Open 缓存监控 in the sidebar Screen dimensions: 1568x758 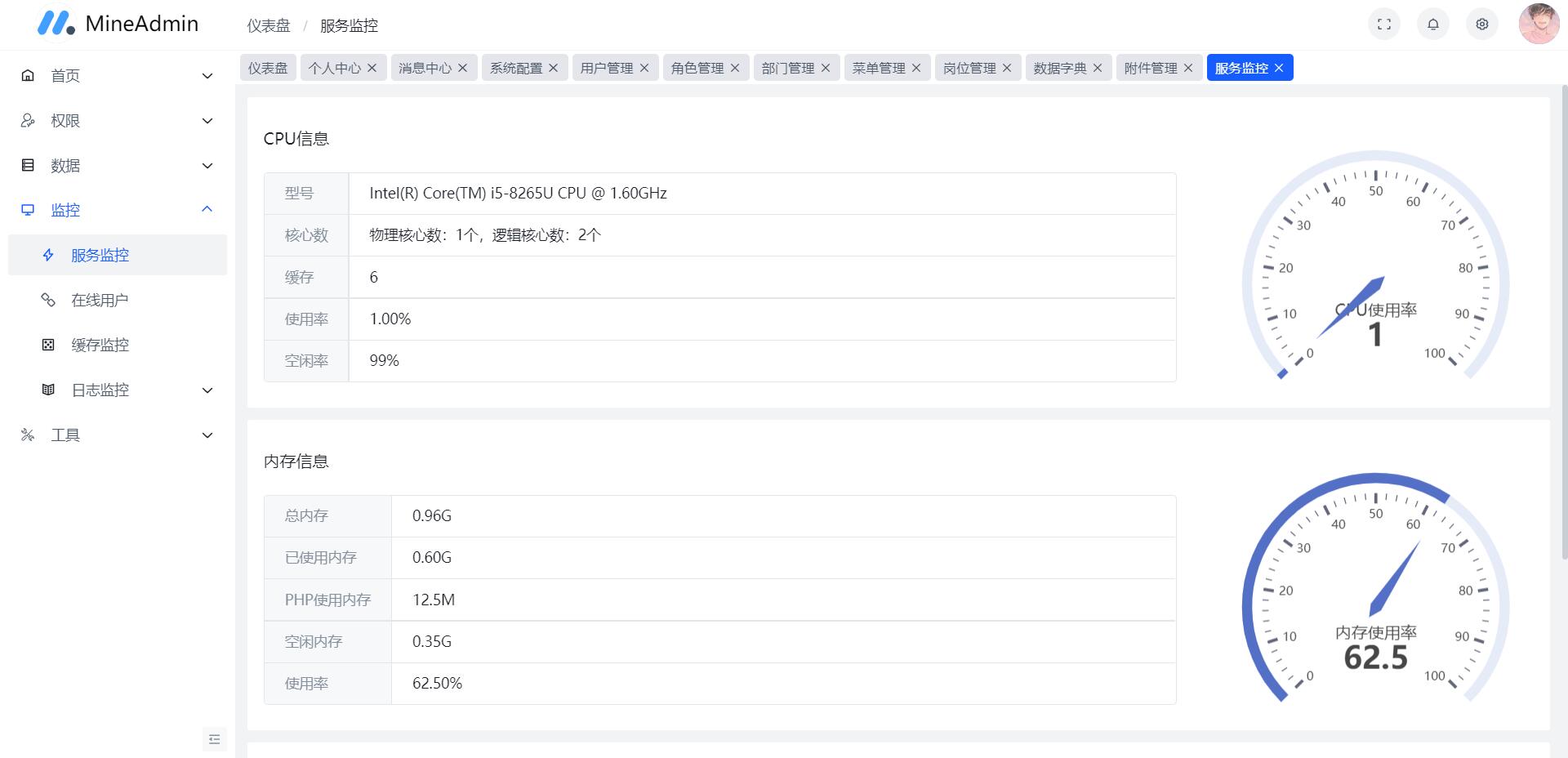(x=118, y=345)
